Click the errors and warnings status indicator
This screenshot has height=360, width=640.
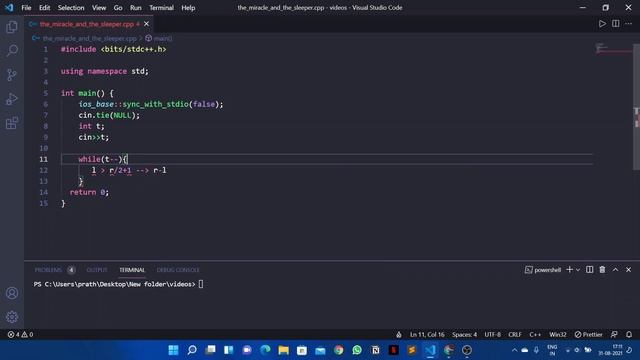pos(20,334)
